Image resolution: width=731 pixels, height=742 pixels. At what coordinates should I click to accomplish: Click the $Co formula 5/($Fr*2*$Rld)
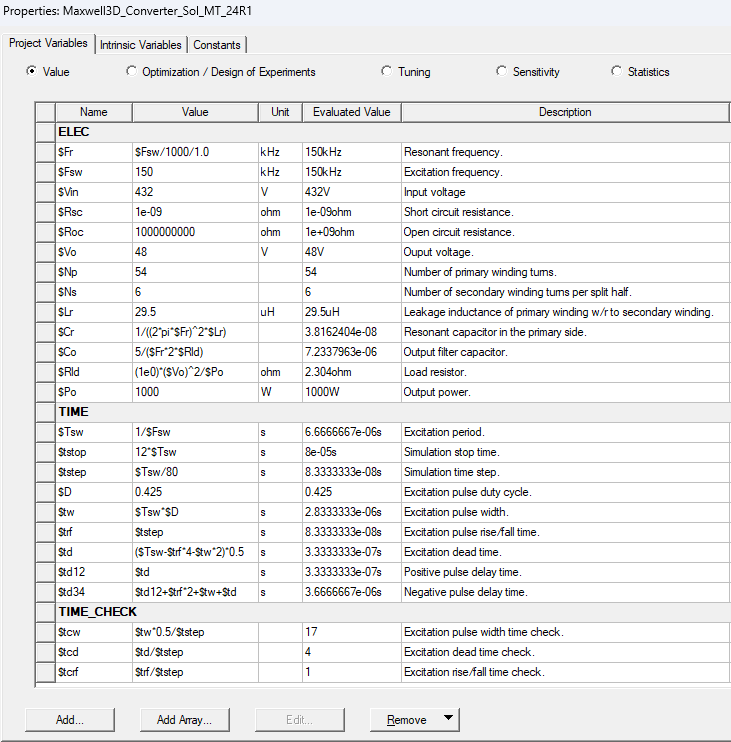click(x=195, y=352)
